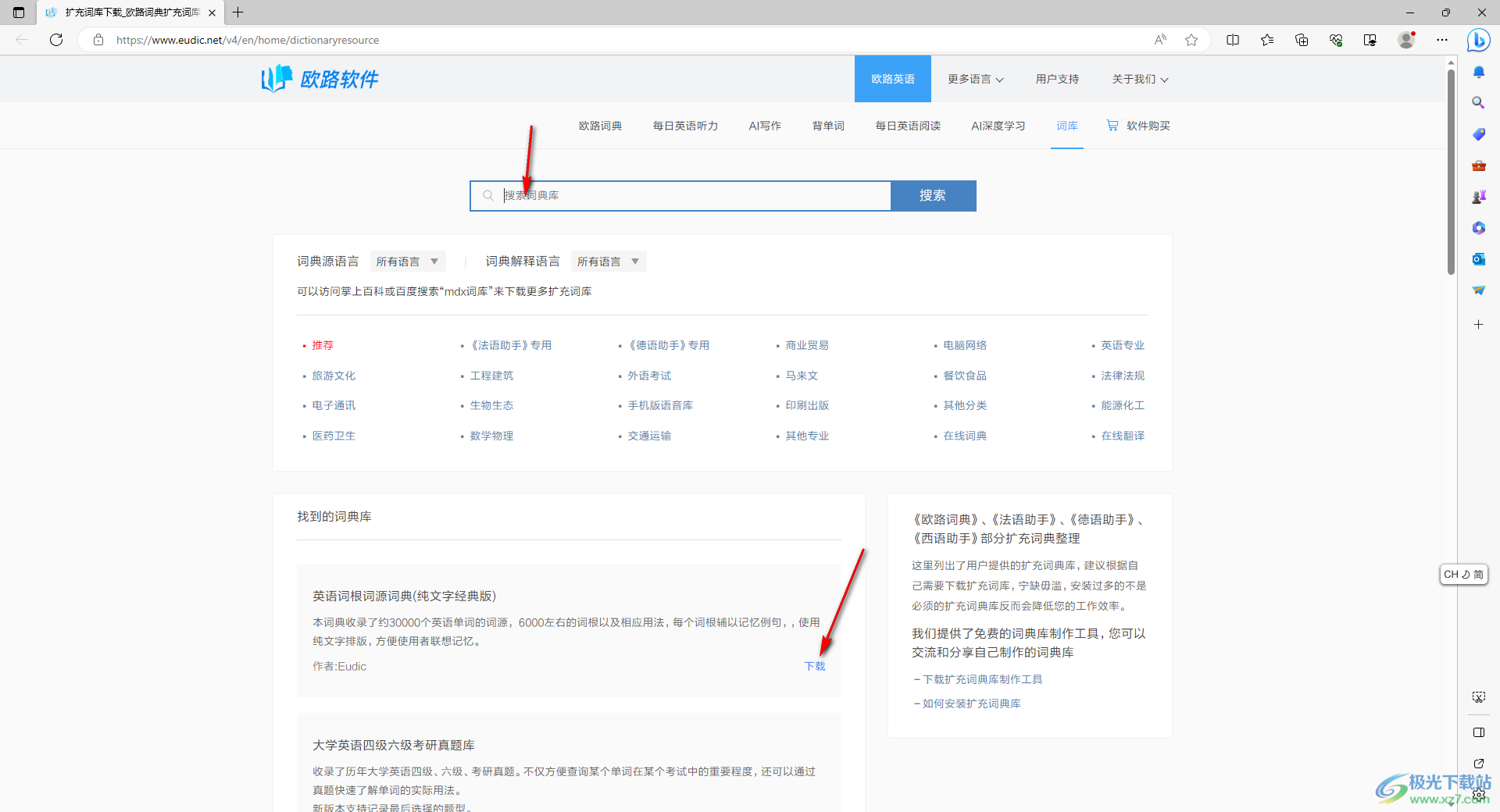
Task: Open the 英语词根词源词典(纯文字经典版) title
Action: 404,596
